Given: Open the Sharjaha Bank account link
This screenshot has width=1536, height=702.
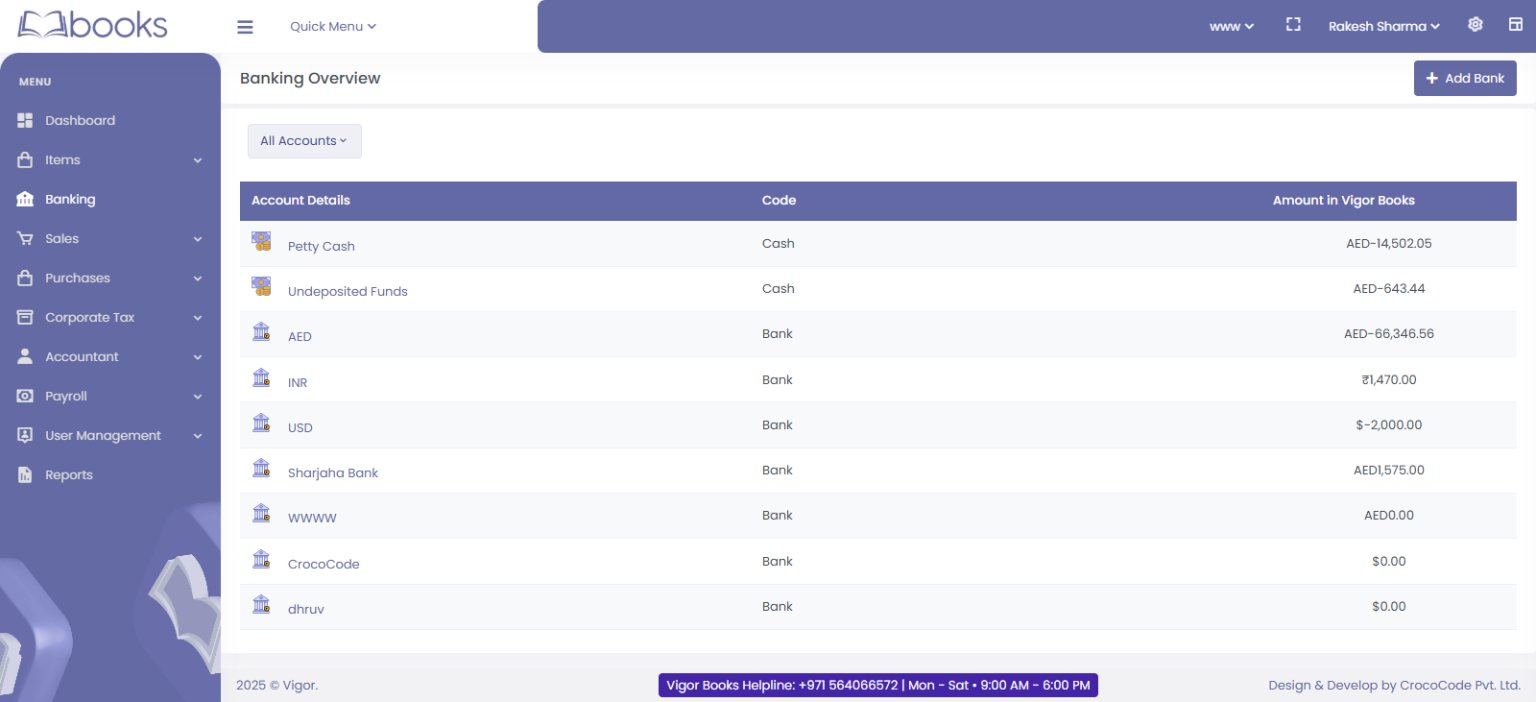Looking at the screenshot, I should (x=333, y=472).
